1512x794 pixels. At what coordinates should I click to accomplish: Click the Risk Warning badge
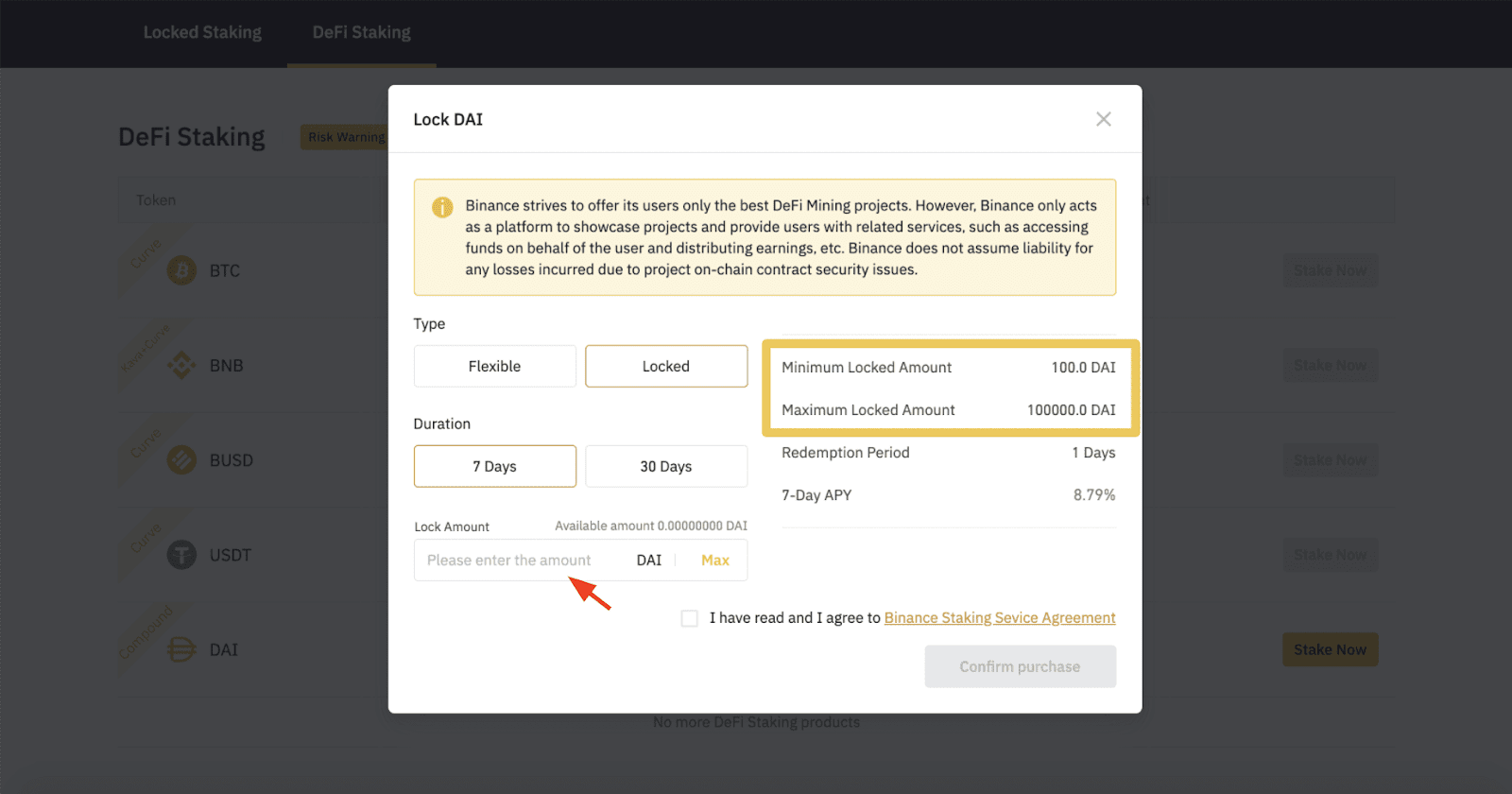click(346, 137)
